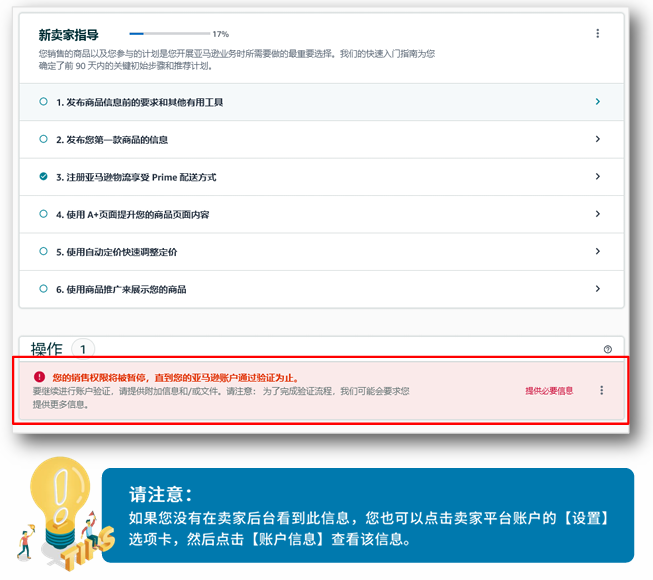
Task: Expand the chevron for 使用商品推广来展示您的商品
Action: pyautogui.click(x=598, y=289)
